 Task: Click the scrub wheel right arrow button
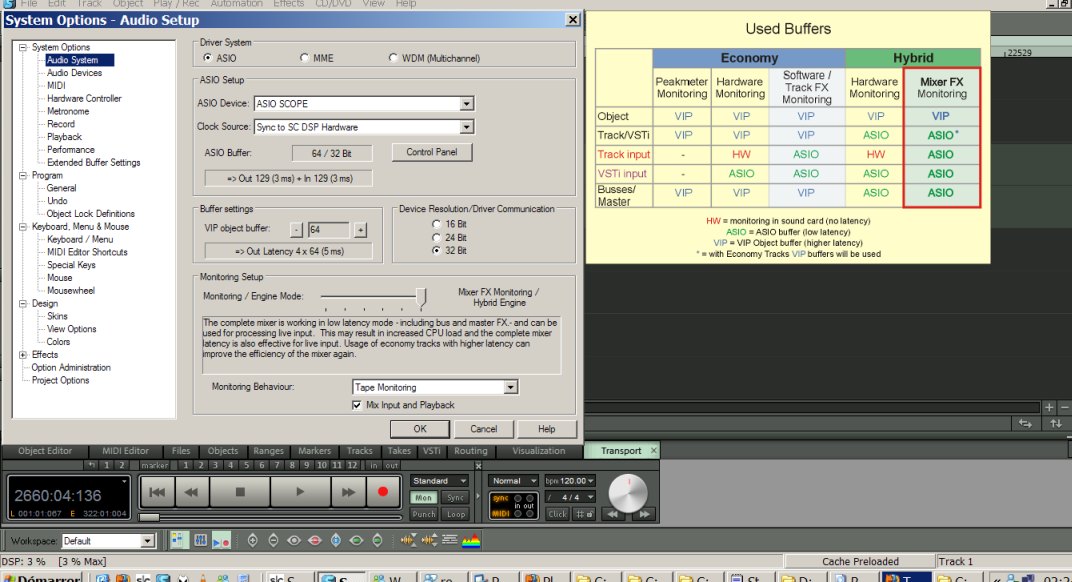pyautogui.click(x=644, y=514)
